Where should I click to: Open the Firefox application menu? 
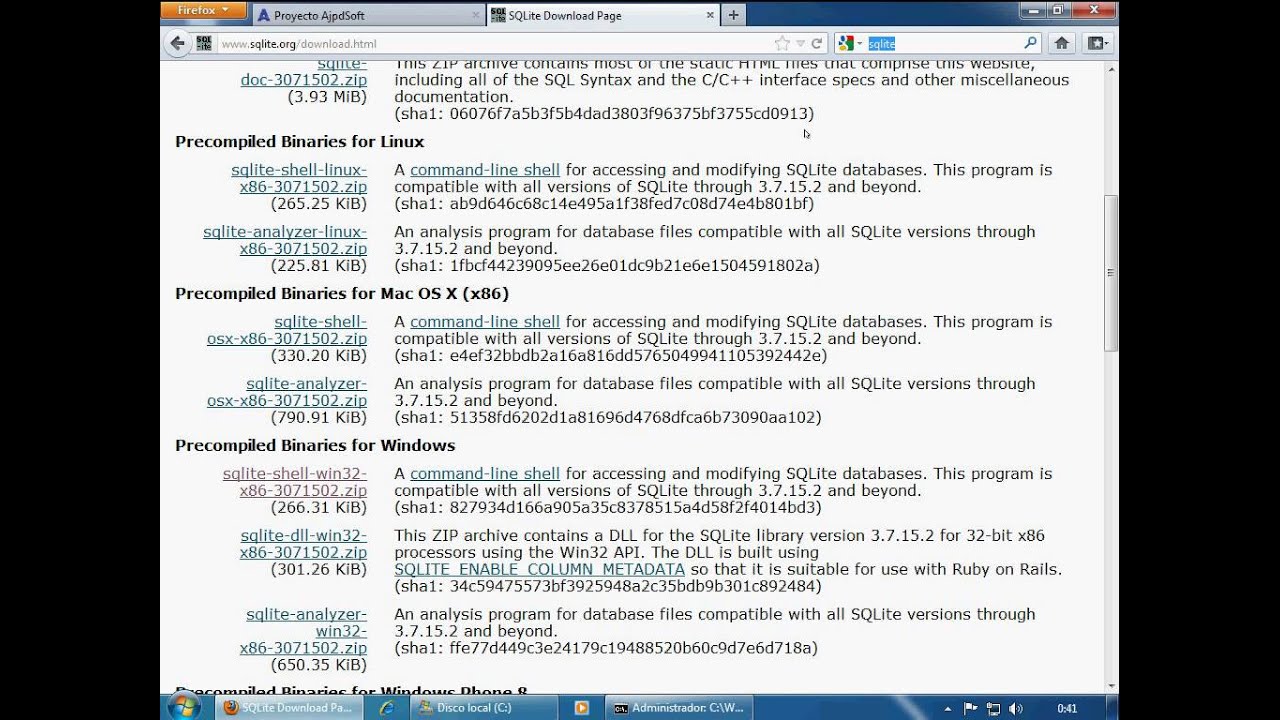pyautogui.click(x=203, y=10)
